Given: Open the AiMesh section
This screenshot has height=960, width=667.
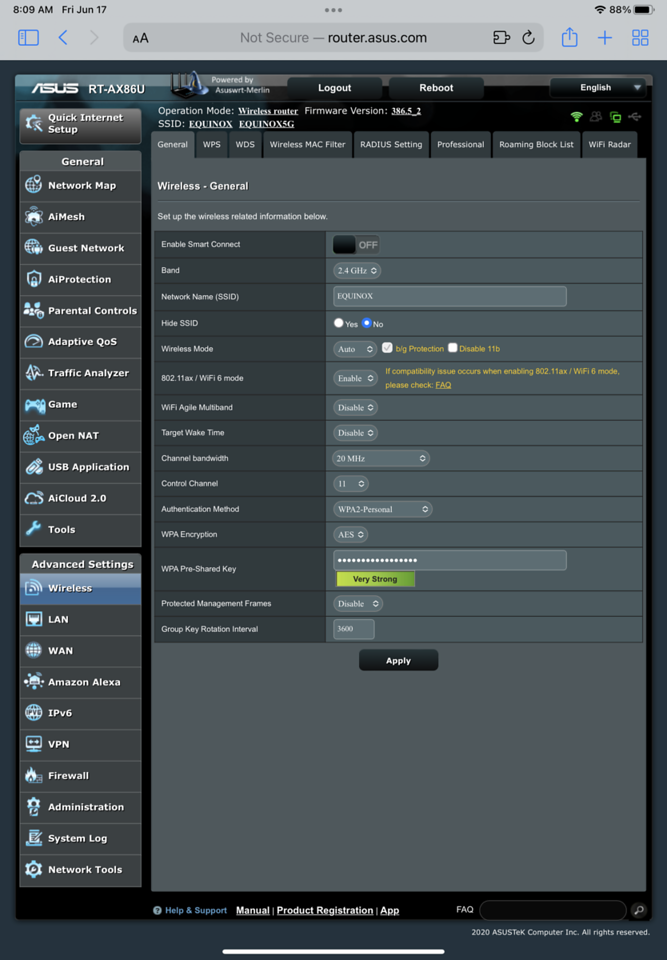Looking at the screenshot, I should [x=80, y=217].
